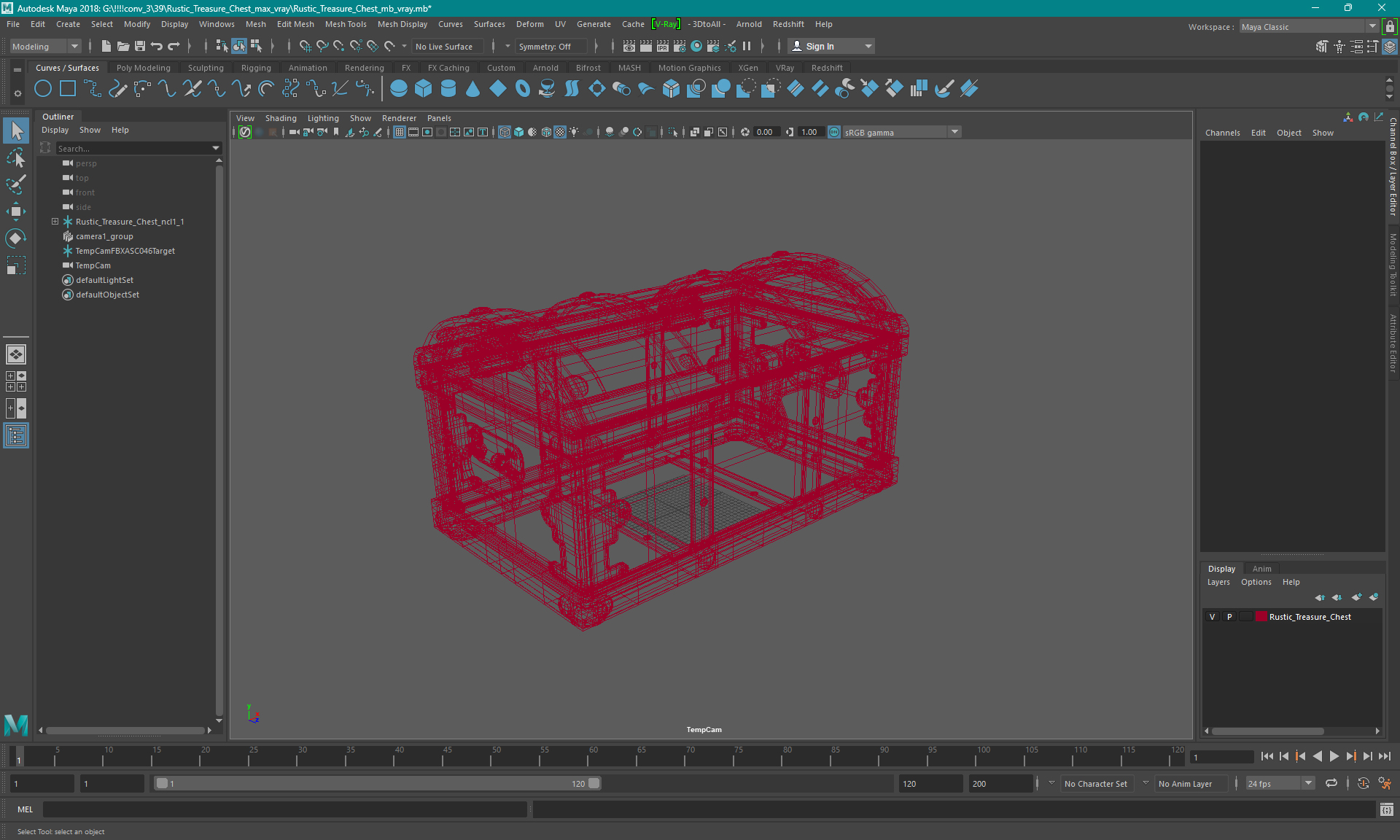Click the open scene folder icon
The height and width of the screenshot is (840, 1400).
[x=122, y=46]
